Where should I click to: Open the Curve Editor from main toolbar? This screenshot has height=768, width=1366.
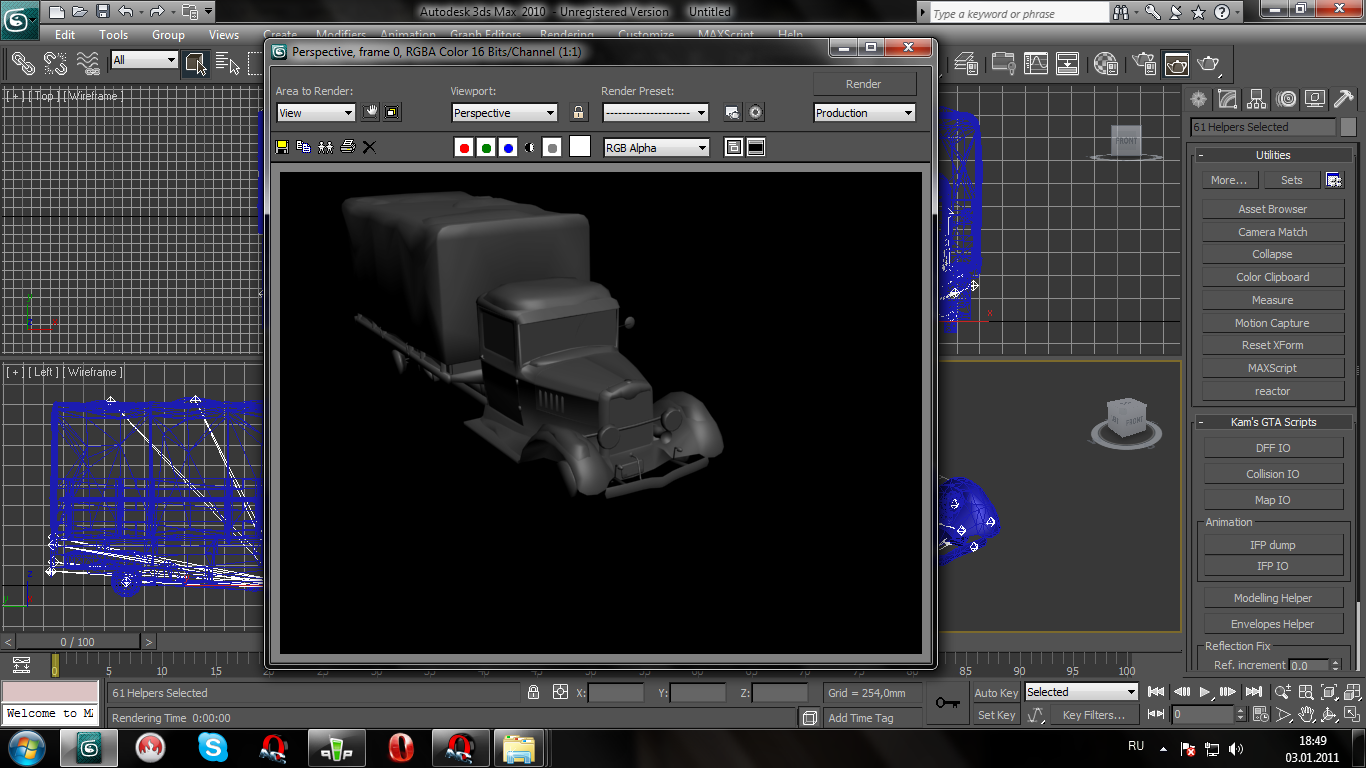[x=1036, y=64]
